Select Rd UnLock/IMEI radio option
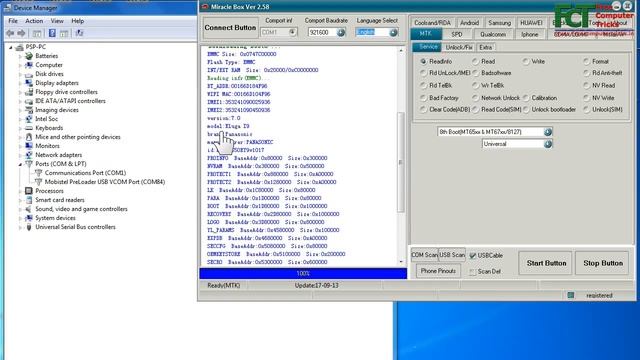The height and width of the screenshot is (360, 640). pos(423,73)
